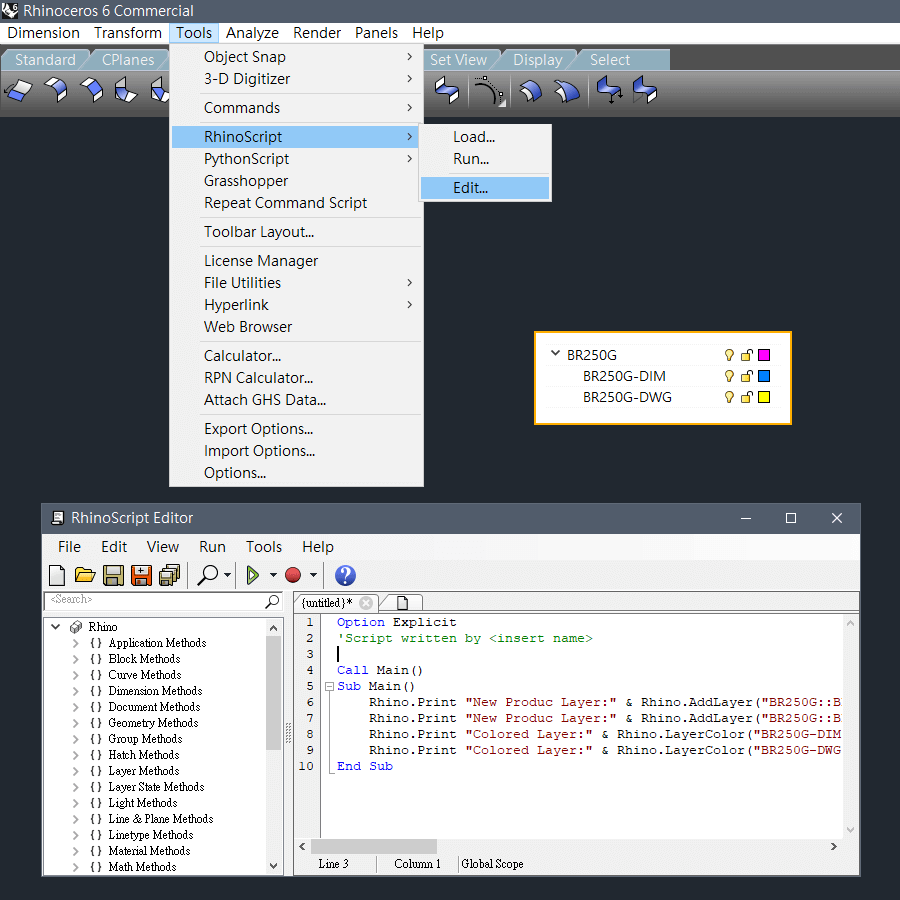
Task: Click search magnifier in method search box
Action: (x=272, y=601)
